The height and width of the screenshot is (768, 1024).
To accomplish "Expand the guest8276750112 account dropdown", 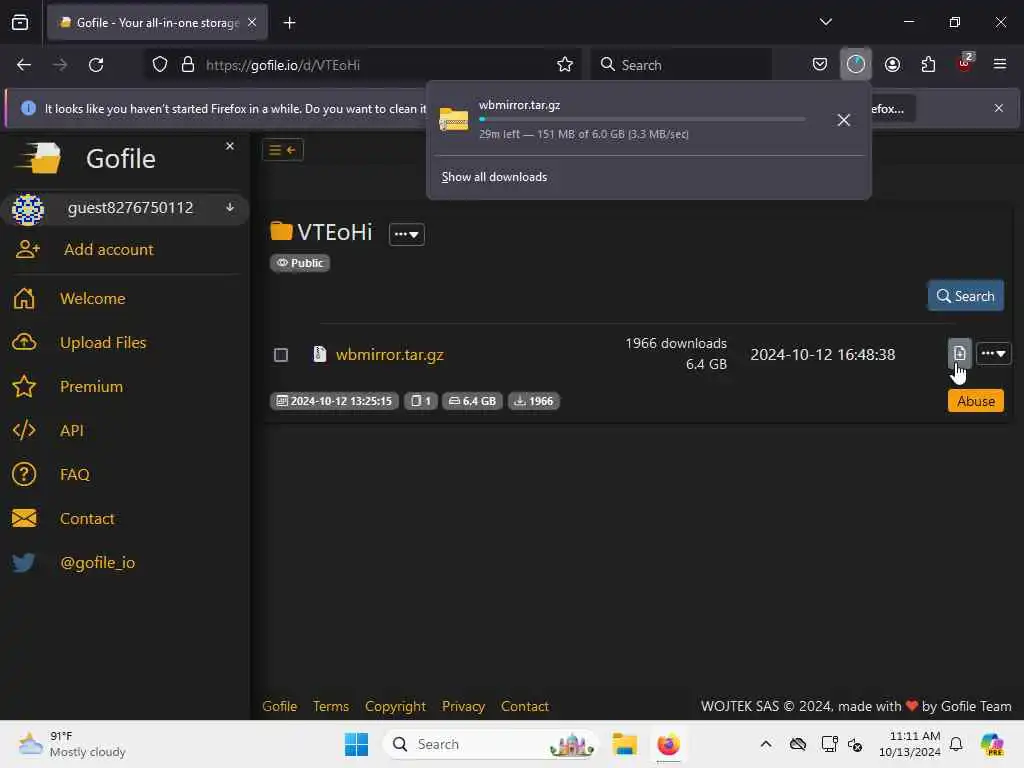I will coord(230,208).
